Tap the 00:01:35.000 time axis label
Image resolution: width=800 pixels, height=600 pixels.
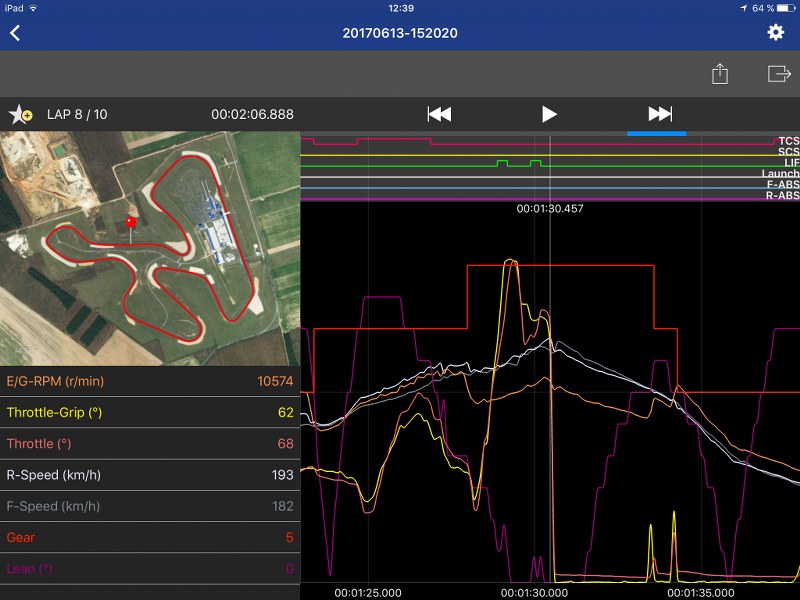click(701, 593)
